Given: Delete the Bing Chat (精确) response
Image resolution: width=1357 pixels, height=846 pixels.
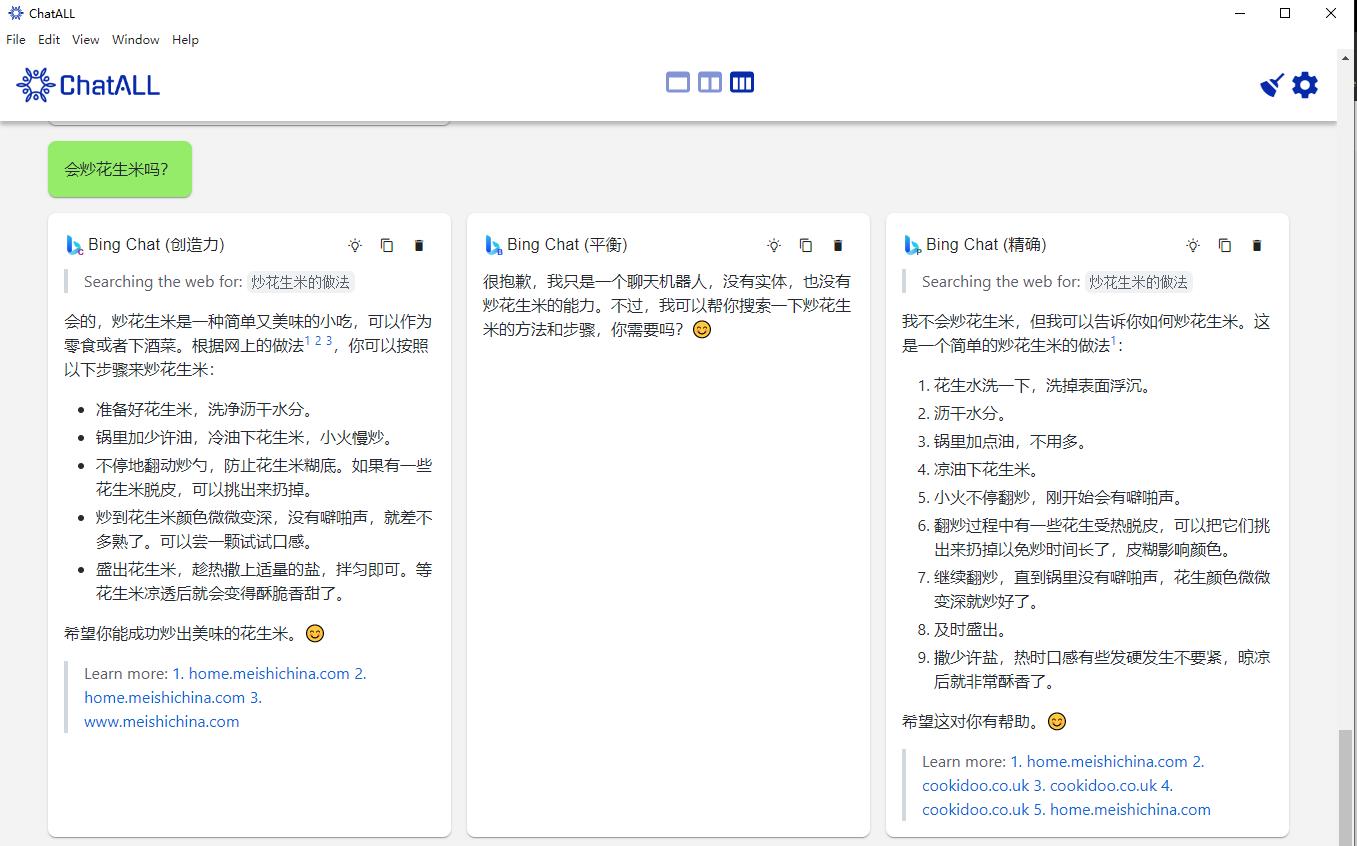Looking at the screenshot, I should tap(1257, 245).
